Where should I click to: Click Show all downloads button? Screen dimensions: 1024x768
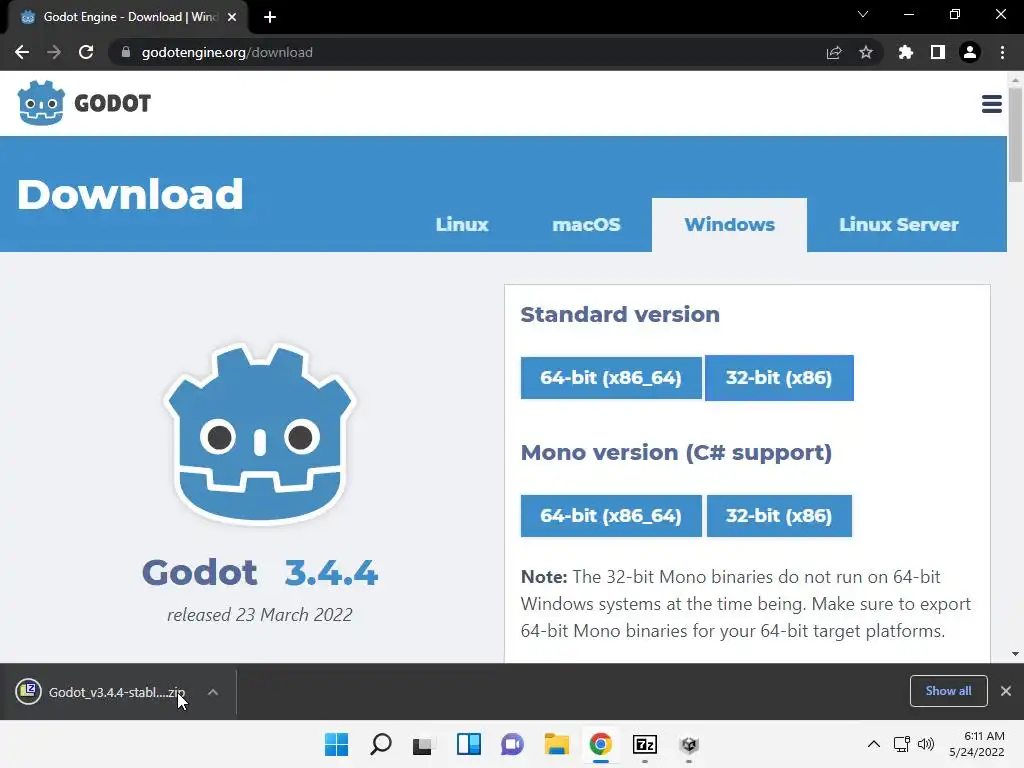[x=948, y=691]
